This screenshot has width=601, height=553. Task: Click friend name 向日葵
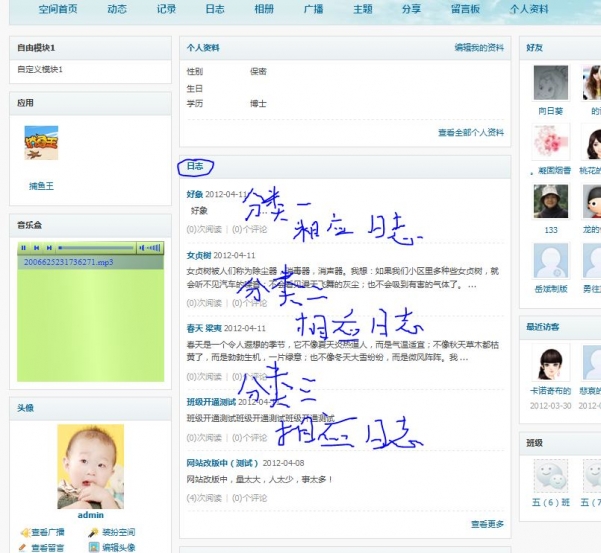551,112
